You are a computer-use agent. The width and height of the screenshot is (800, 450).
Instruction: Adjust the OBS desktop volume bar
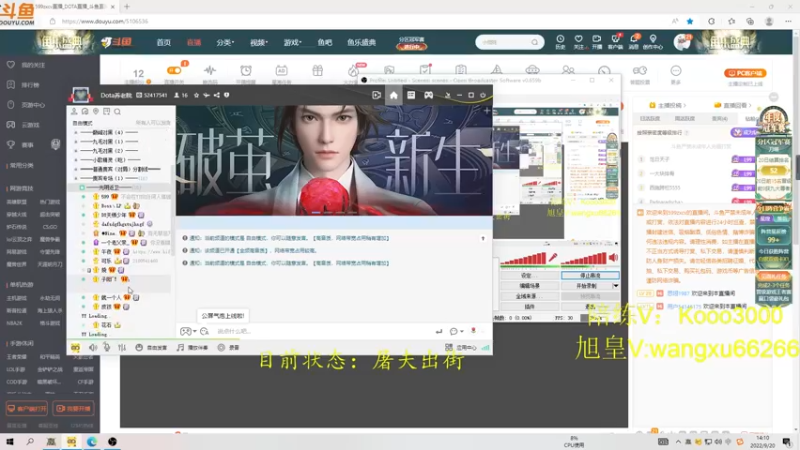point(584,259)
